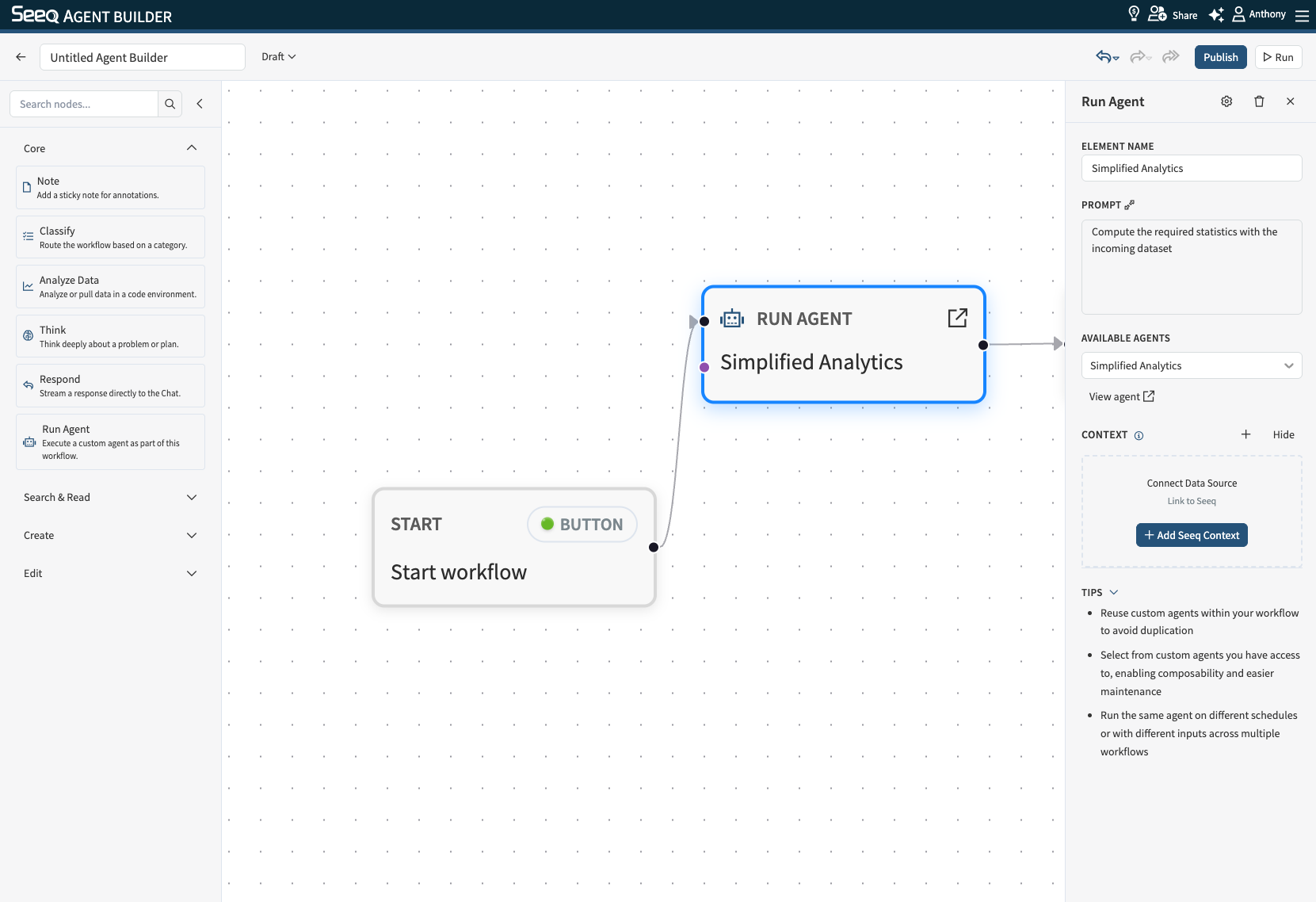The width and height of the screenshot is (1316, 902).
Task: Select the Run Agent node in sidebar
Action: pos(110,441)
